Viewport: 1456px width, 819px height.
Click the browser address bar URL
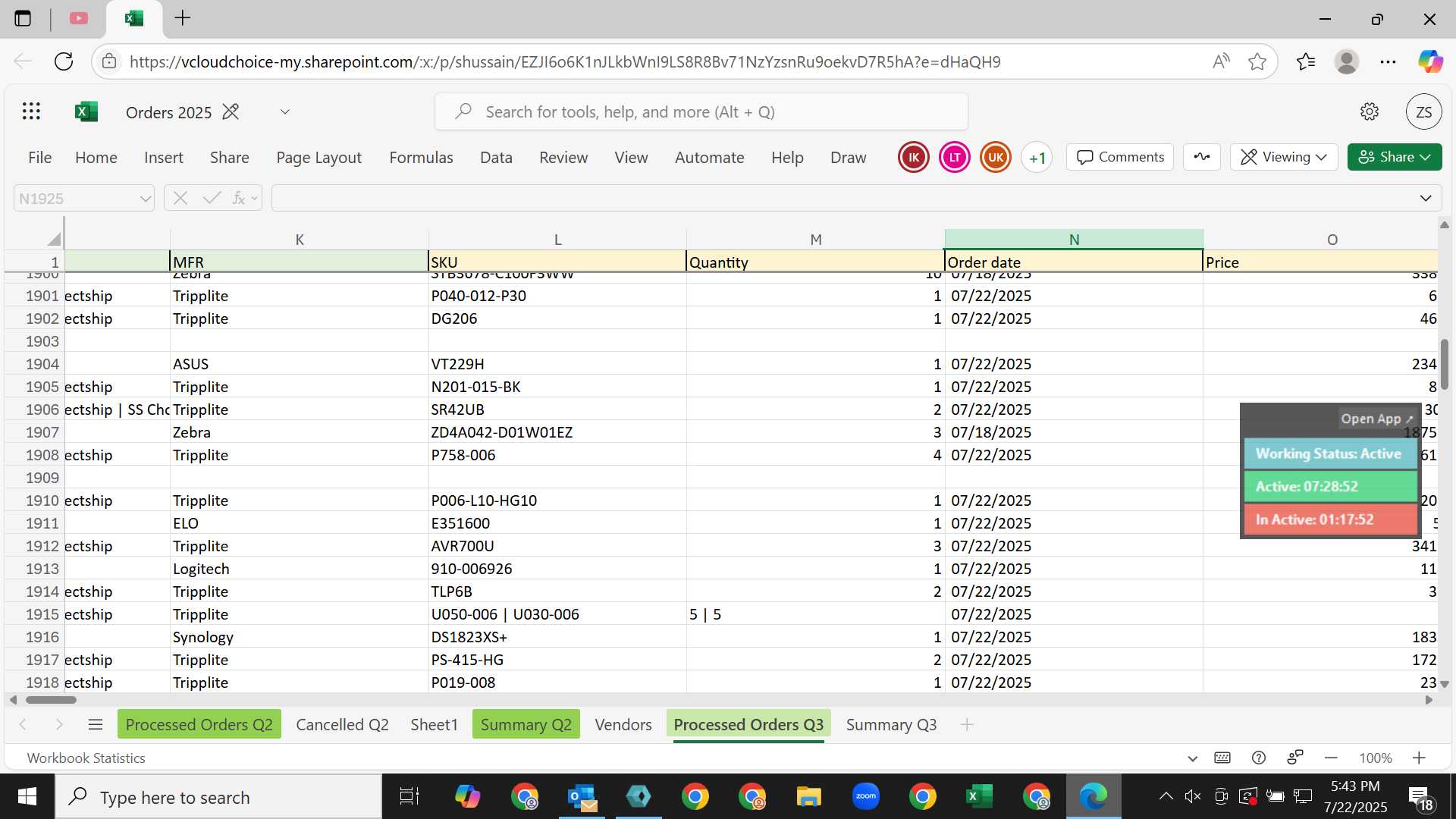[565, 61]
